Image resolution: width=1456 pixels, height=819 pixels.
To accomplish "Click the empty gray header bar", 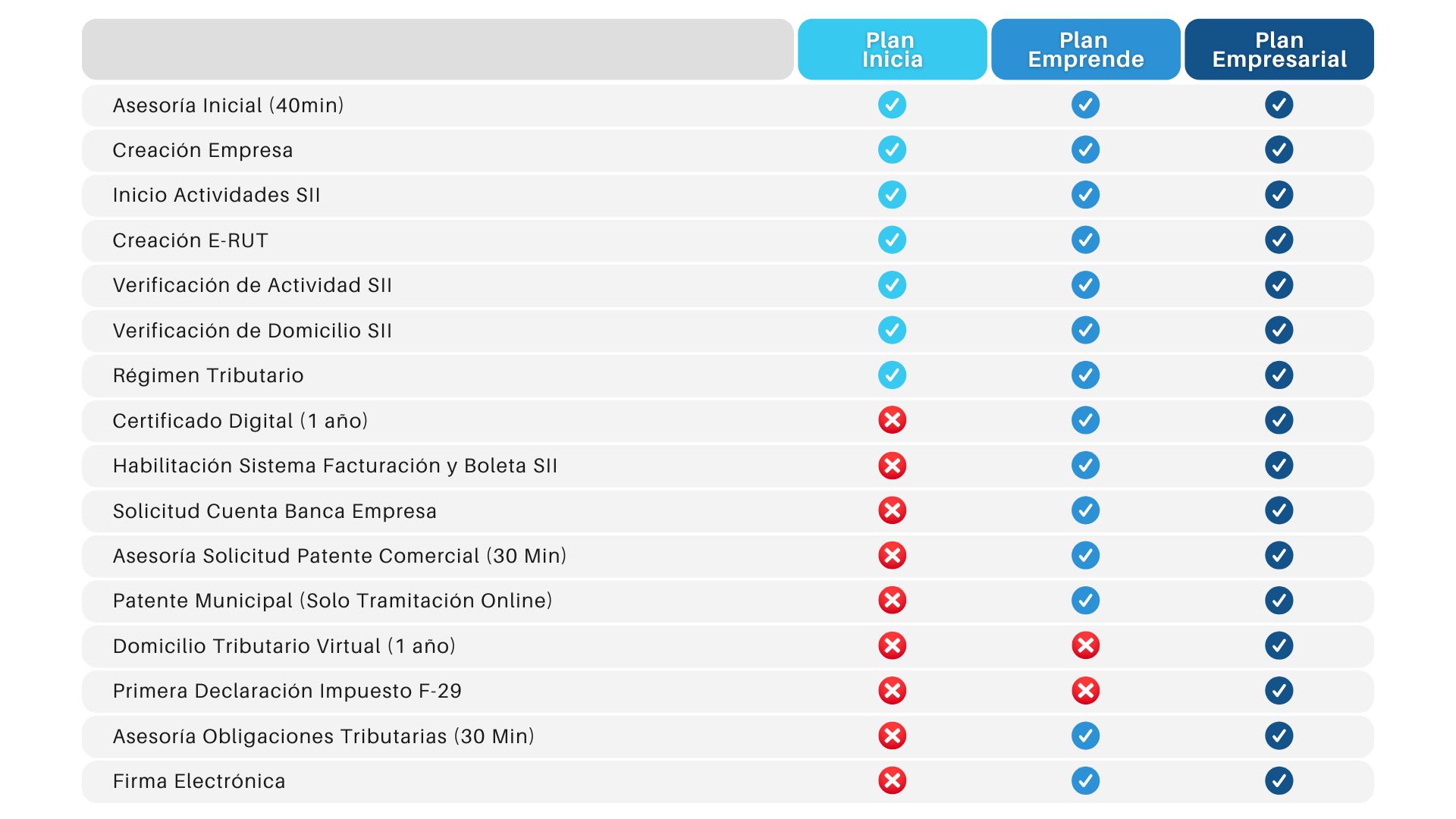I will pyautogui.click(x=438, y=49).
